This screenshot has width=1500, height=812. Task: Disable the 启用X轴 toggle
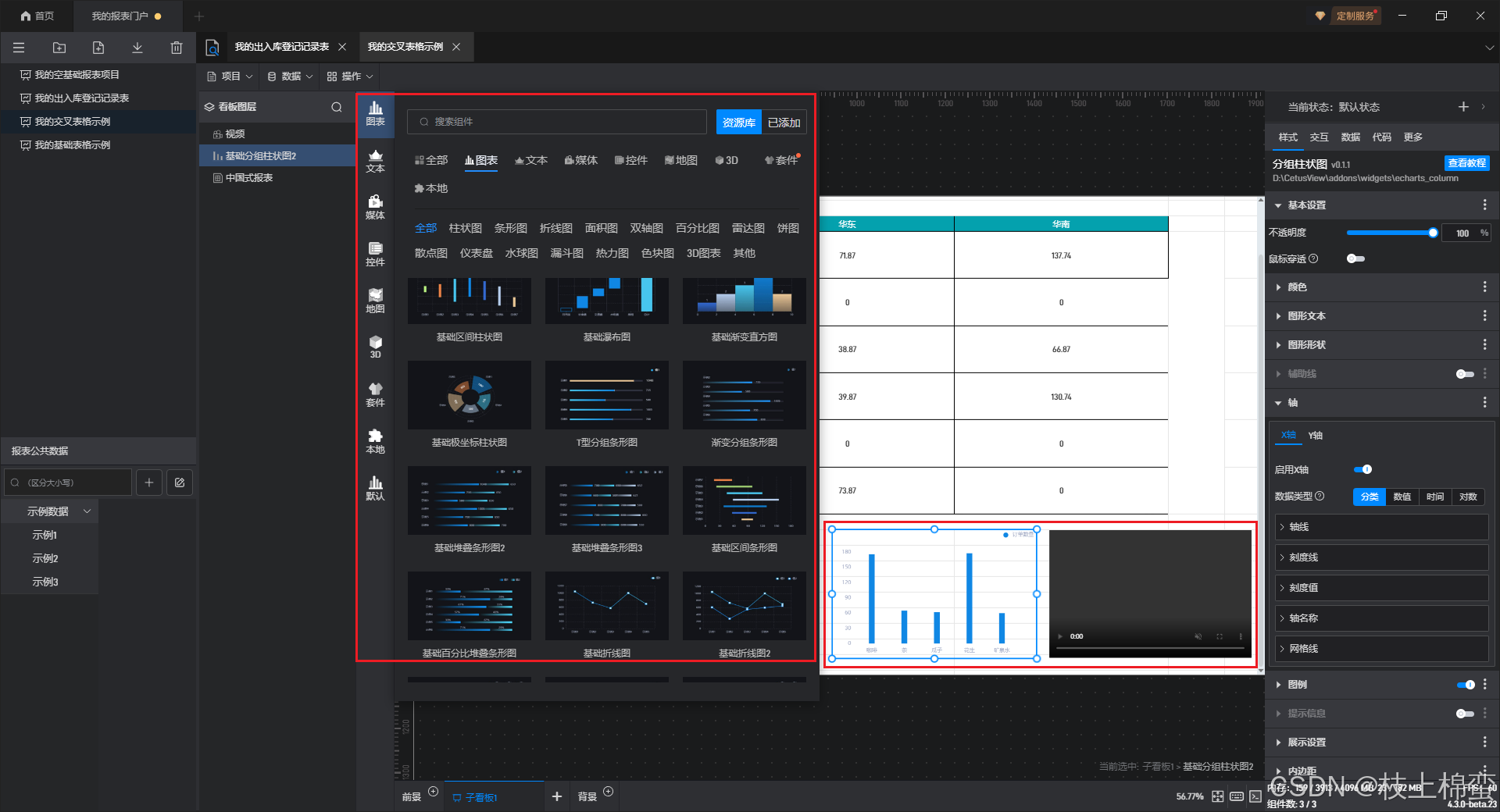click(x=1362, y=469)
